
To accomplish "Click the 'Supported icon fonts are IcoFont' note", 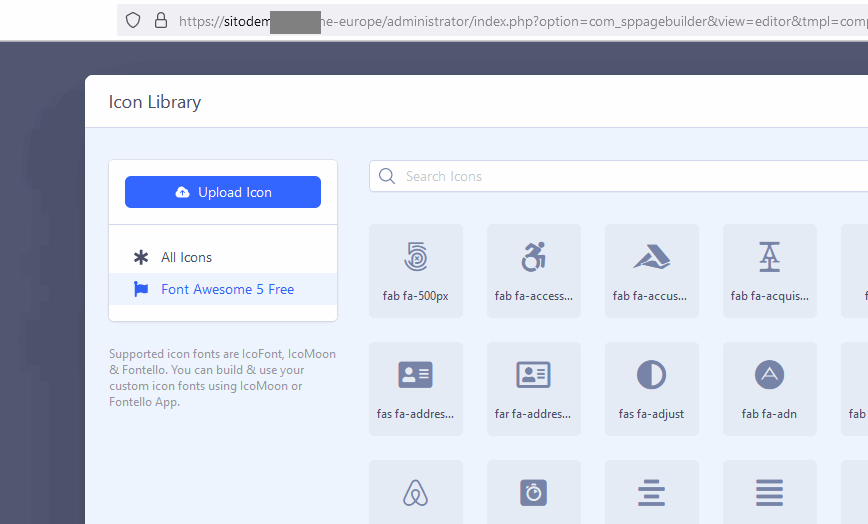I will coord(222,377).
